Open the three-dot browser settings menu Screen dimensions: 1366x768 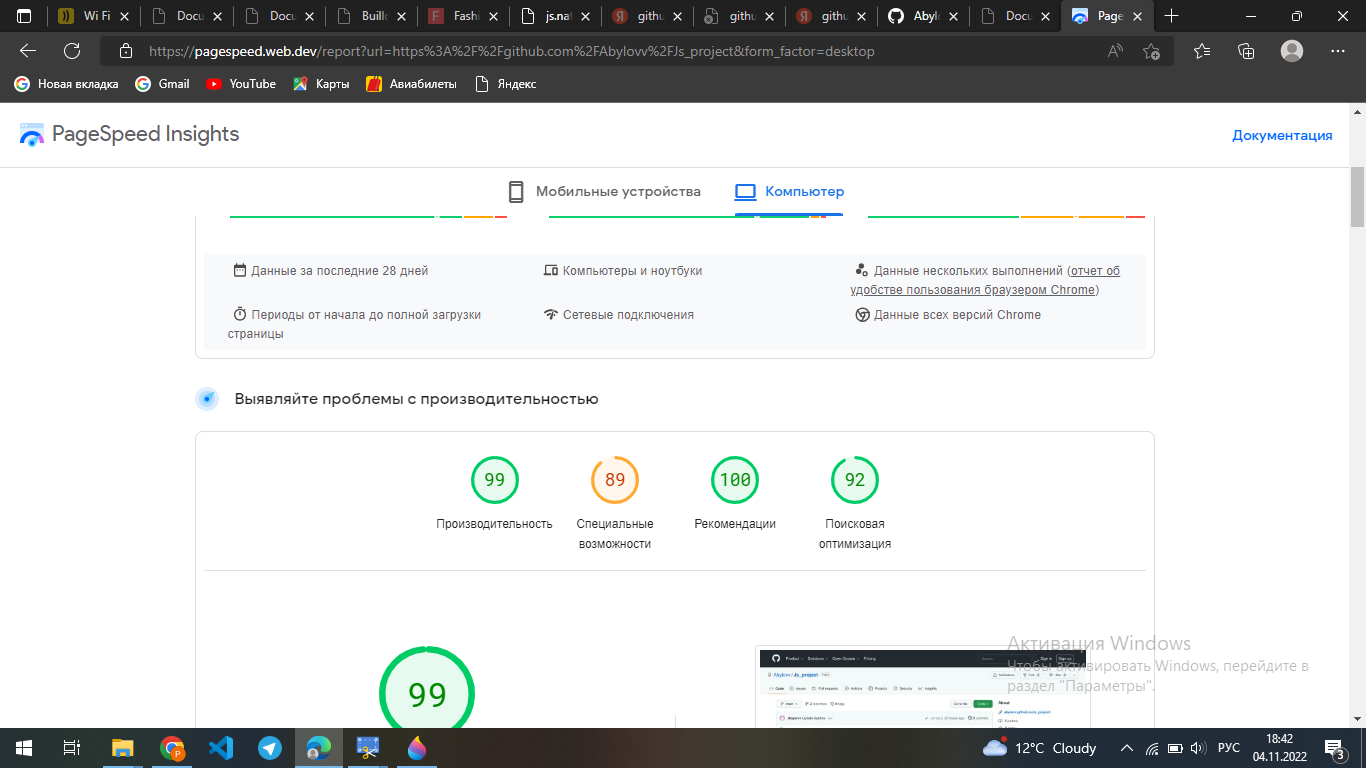1337,51
